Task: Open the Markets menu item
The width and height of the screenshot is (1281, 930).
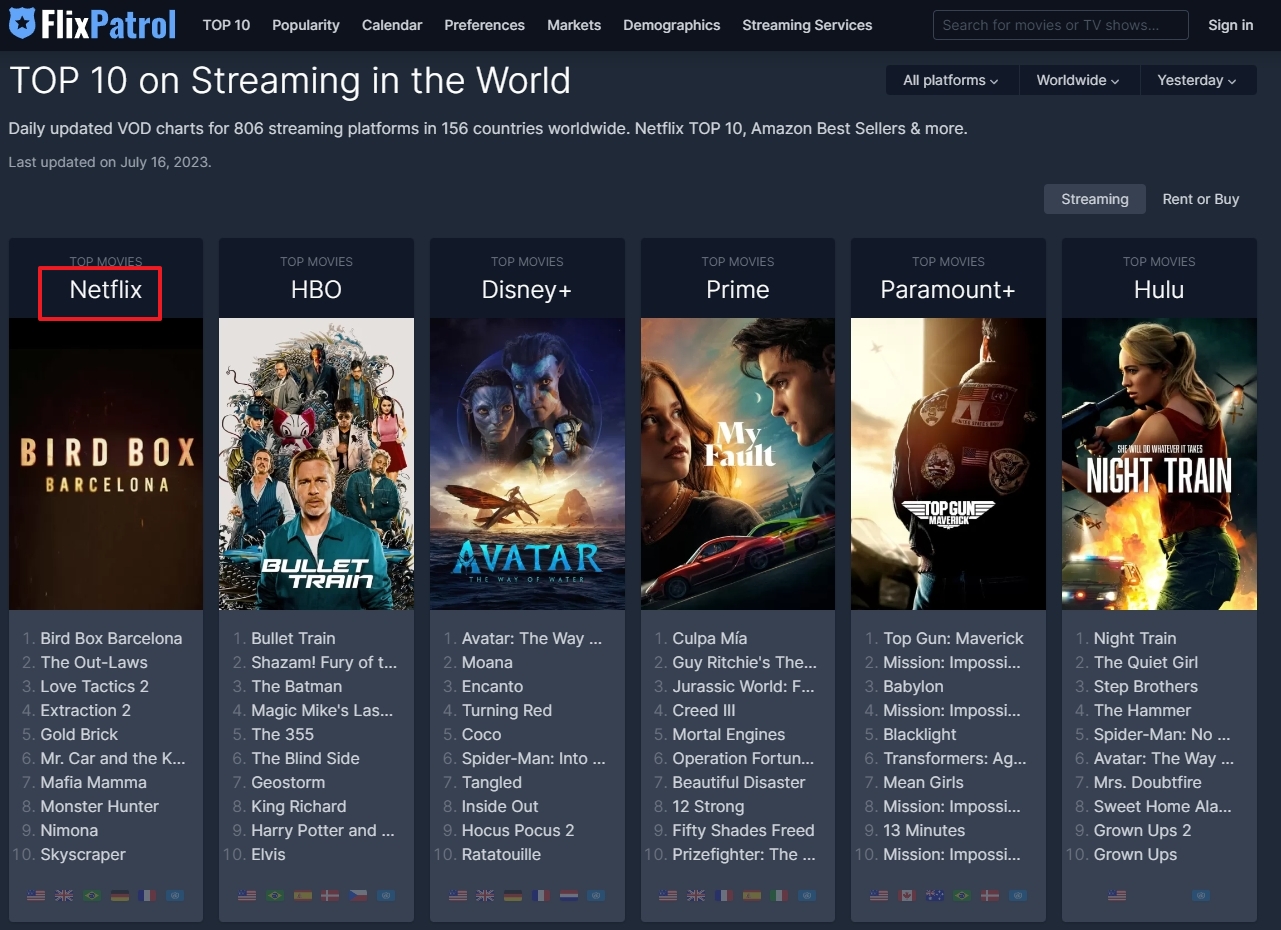Action: coord(574,25)
